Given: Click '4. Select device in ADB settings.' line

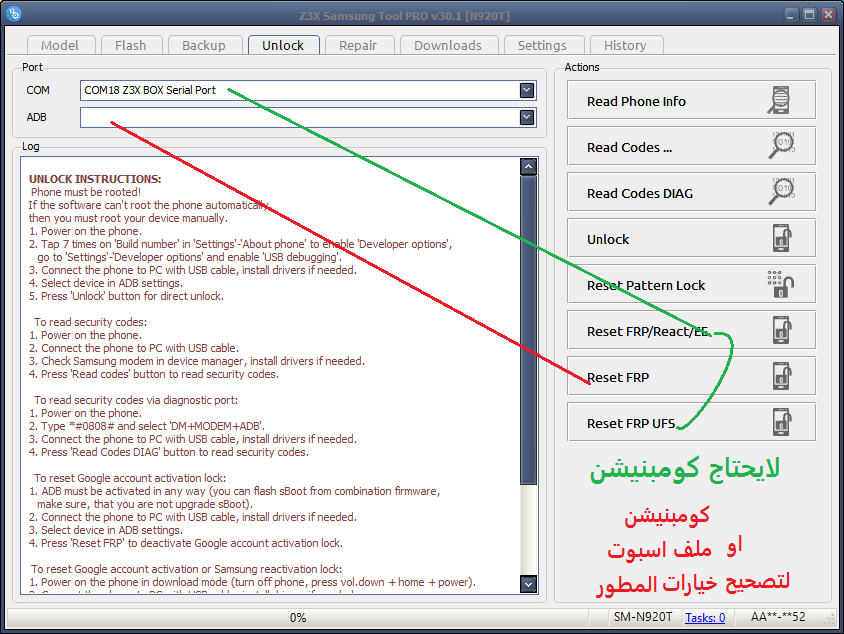Looking at the screenshot, I should [x=106, y=283].
